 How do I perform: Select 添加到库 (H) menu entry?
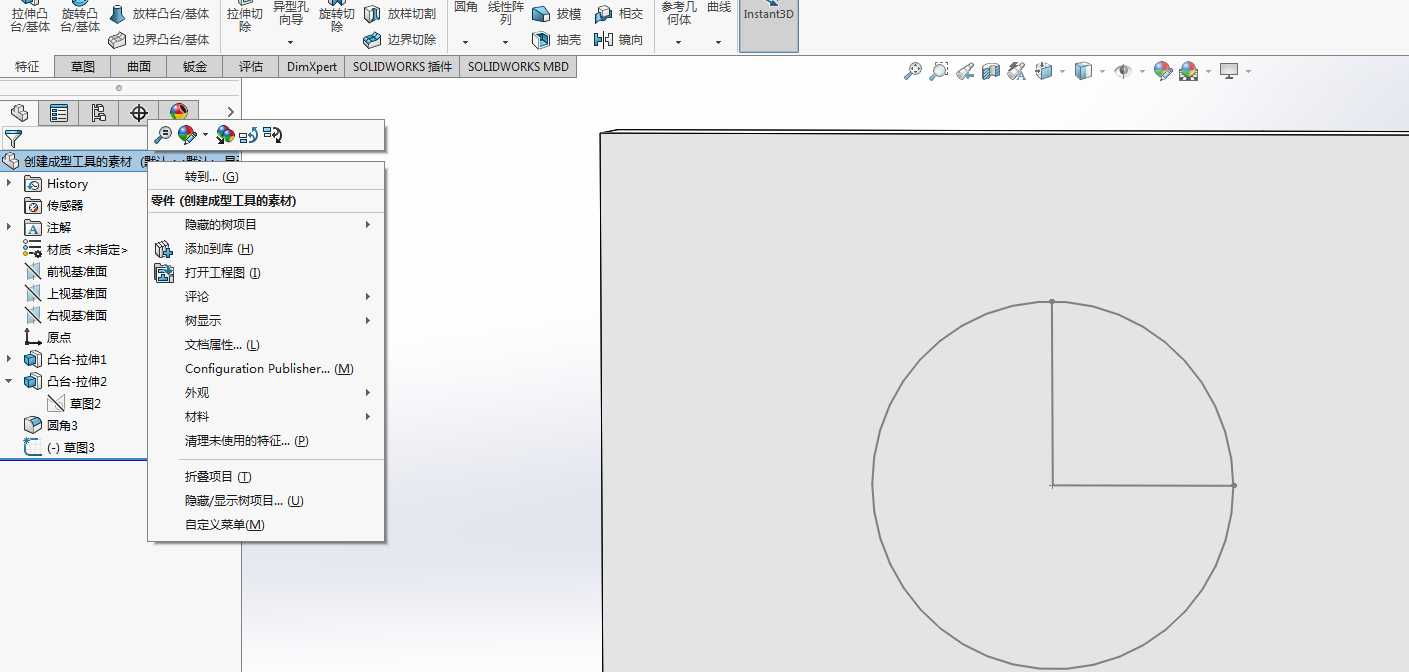click(266, 249)
